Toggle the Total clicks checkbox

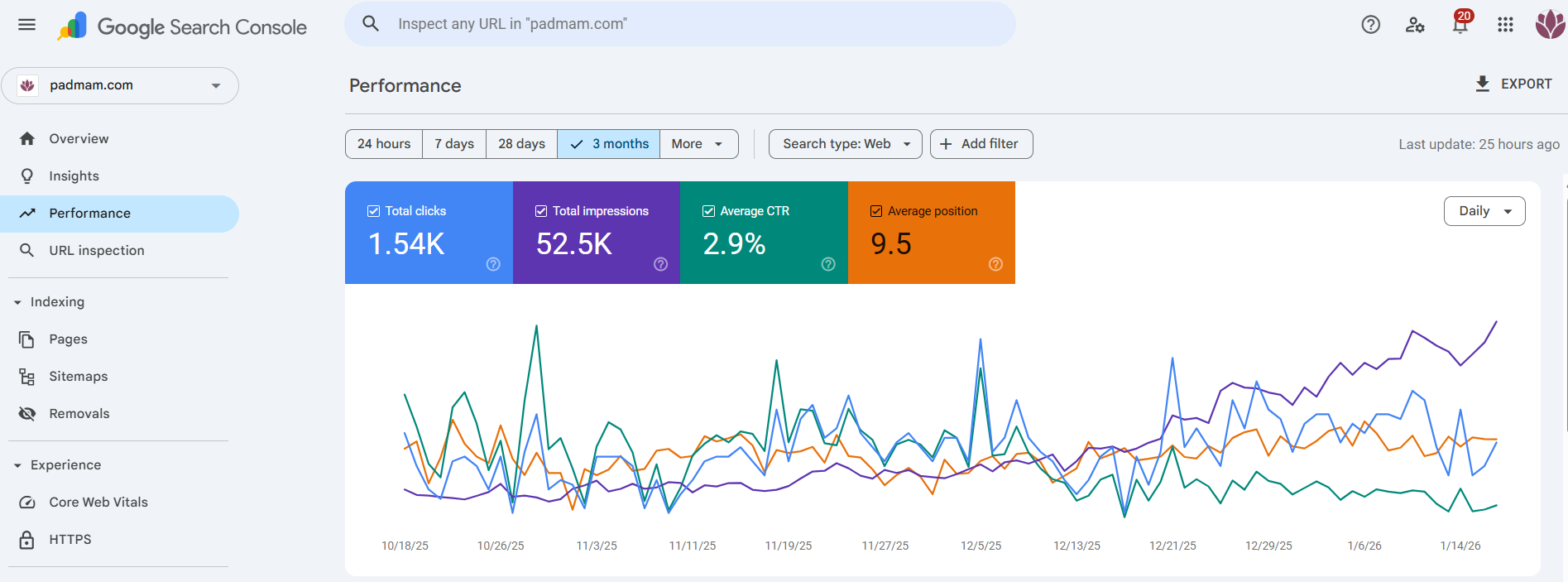pos(374,211)
